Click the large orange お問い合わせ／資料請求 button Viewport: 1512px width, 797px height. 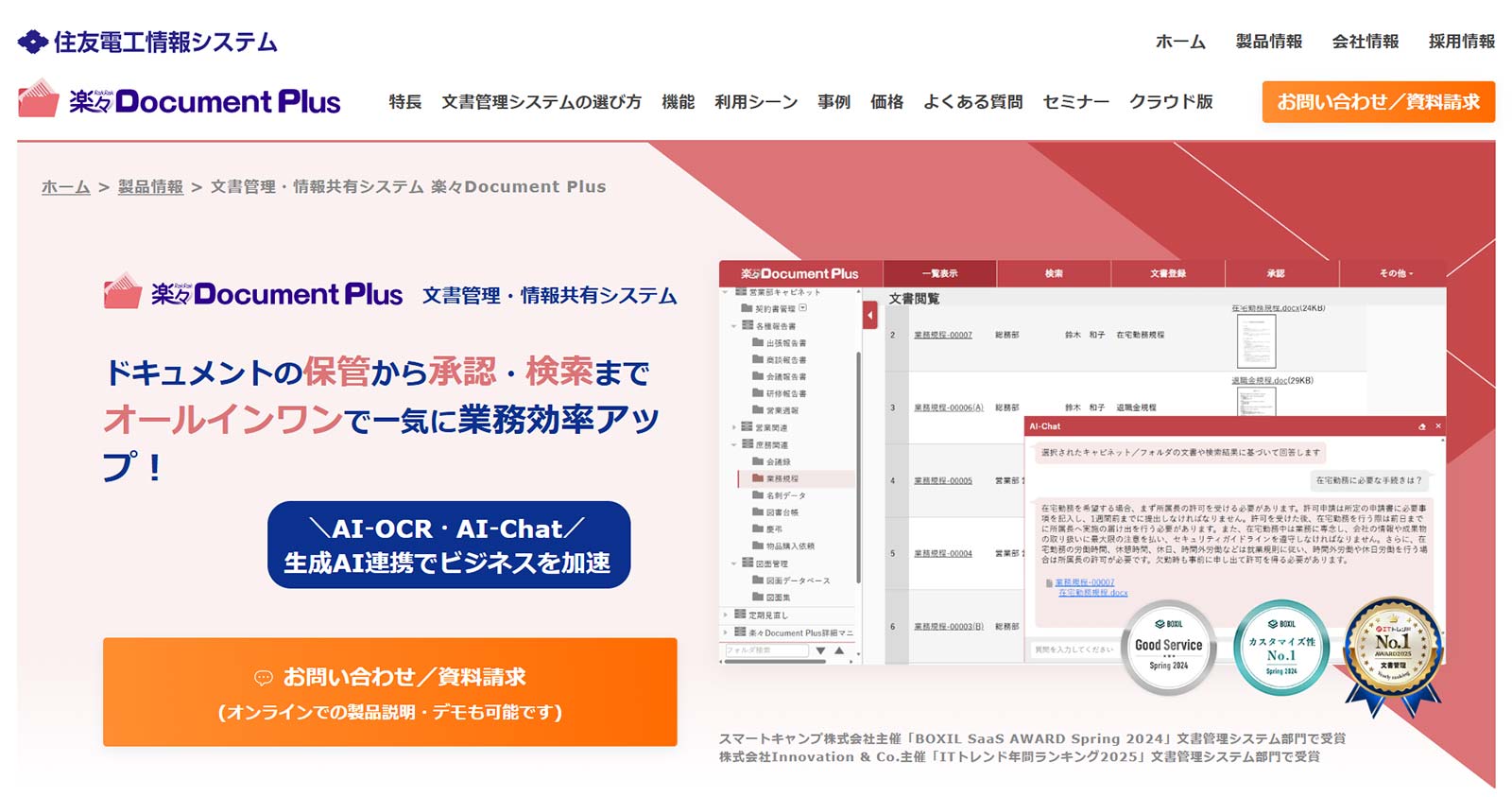click(x=390, y=692)
